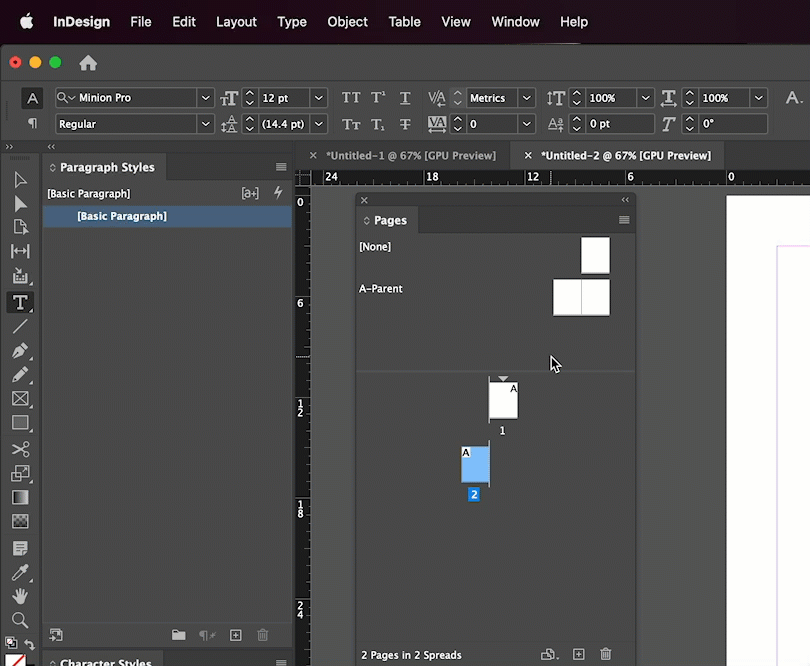Open the Metrics kerning dropdown
Screen dimensions: 810x666
point(526,98)
